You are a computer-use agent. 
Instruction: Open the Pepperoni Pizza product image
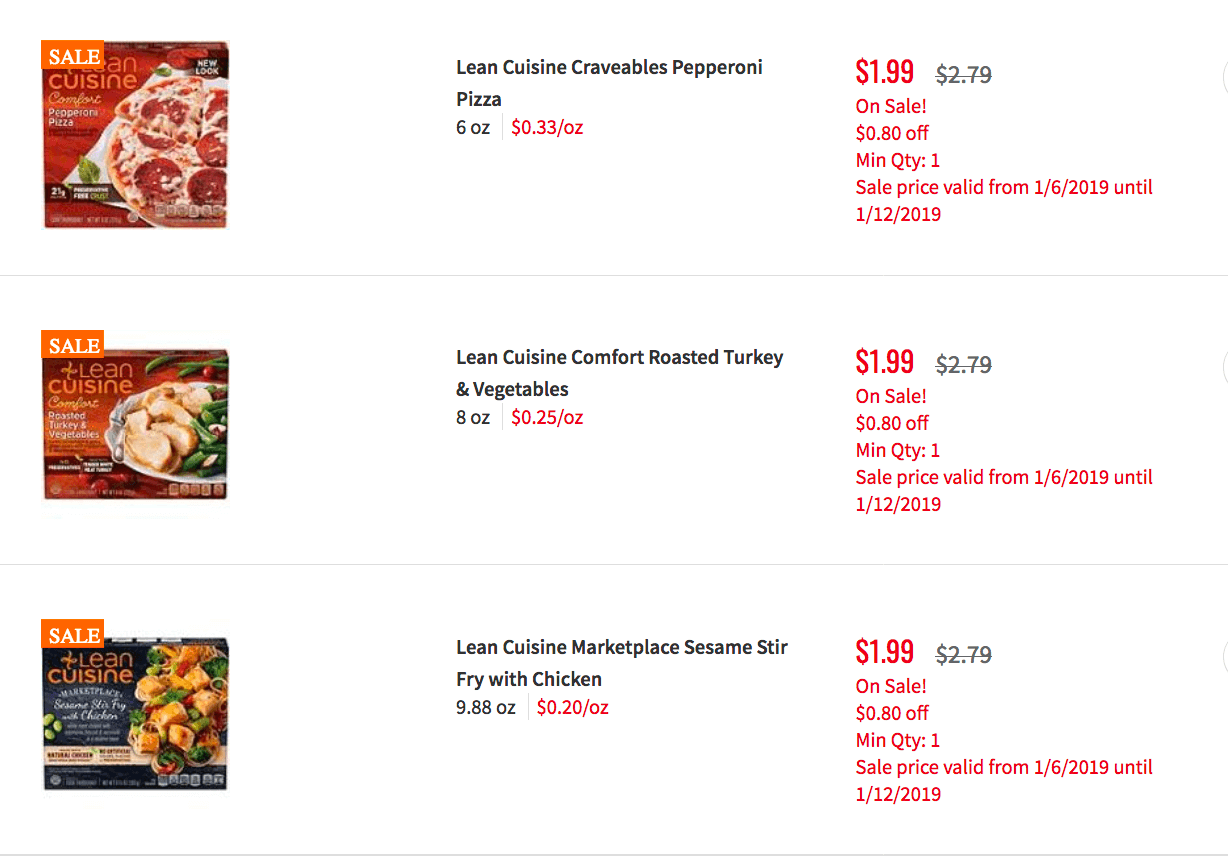click(x=136, y=135)
